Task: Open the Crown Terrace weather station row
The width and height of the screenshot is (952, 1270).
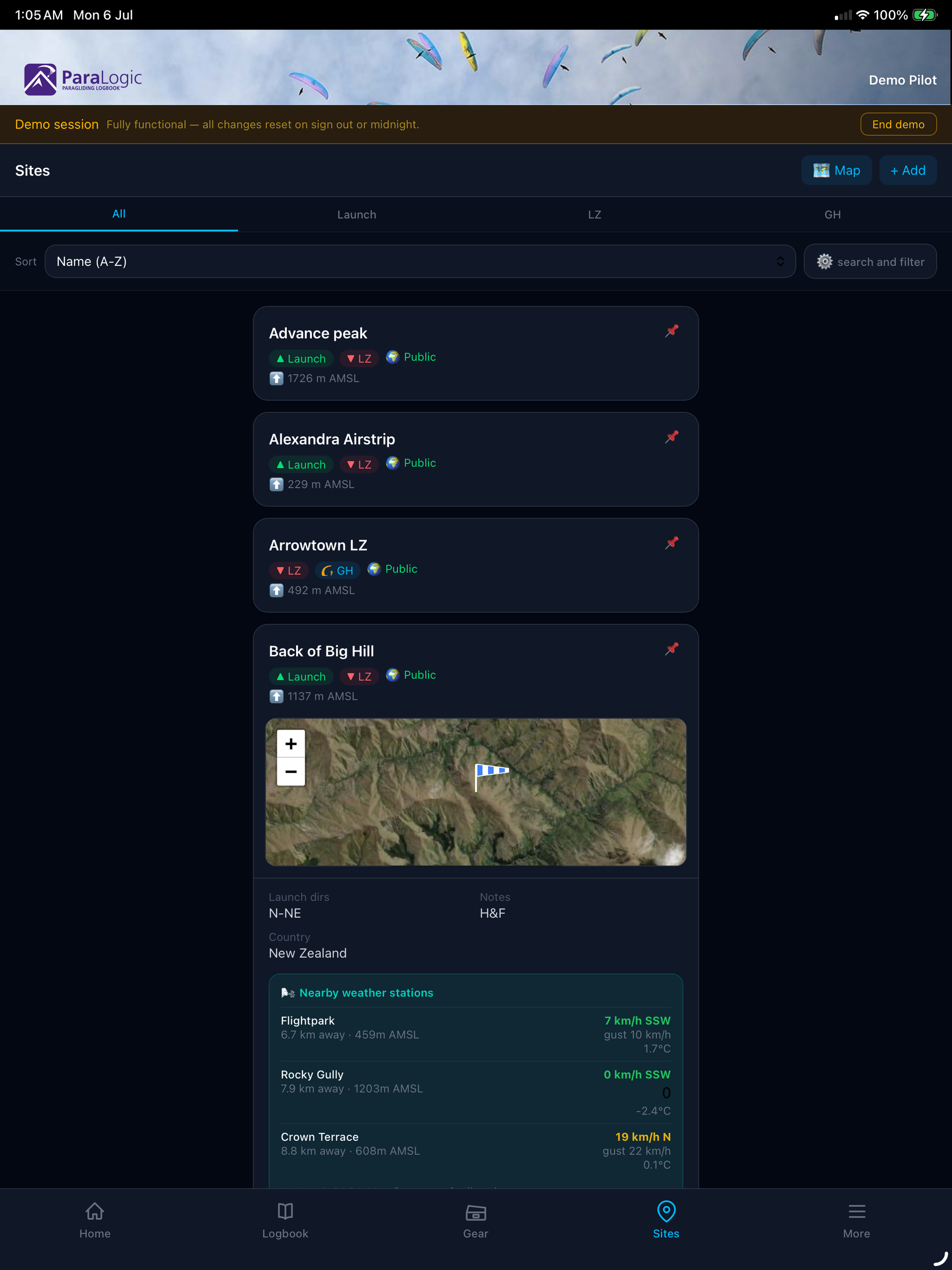Action: coord(476,1150)
